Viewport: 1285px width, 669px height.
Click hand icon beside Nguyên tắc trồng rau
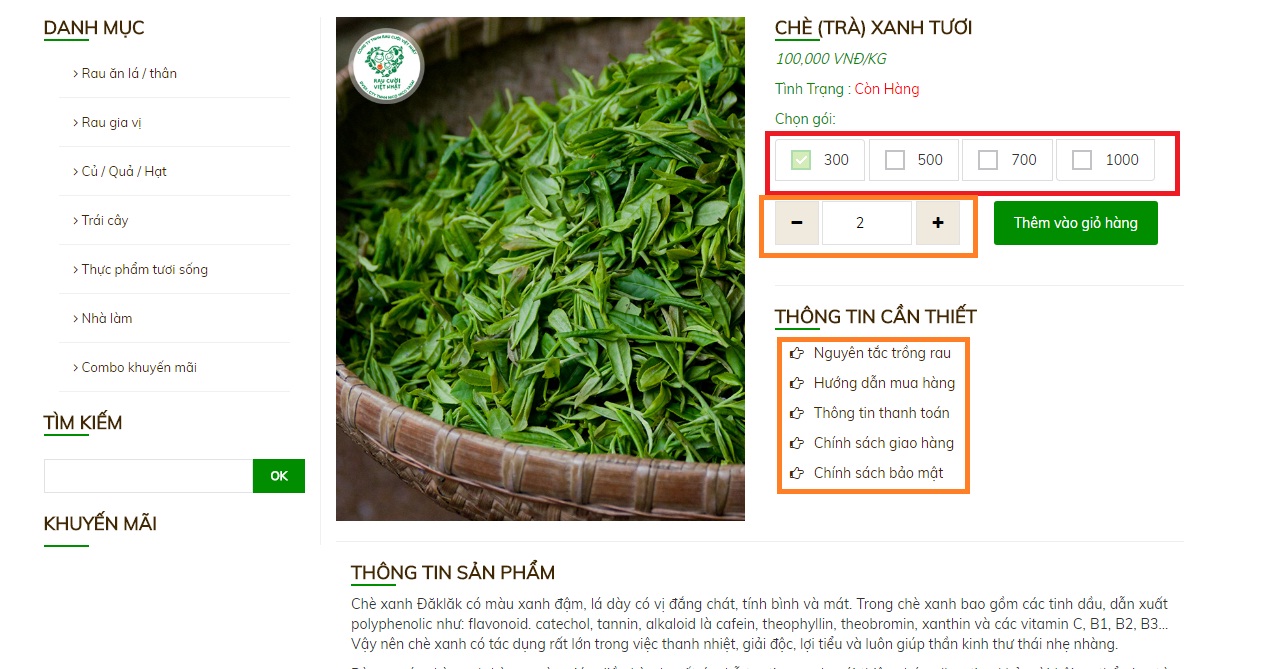coord(797,353)
